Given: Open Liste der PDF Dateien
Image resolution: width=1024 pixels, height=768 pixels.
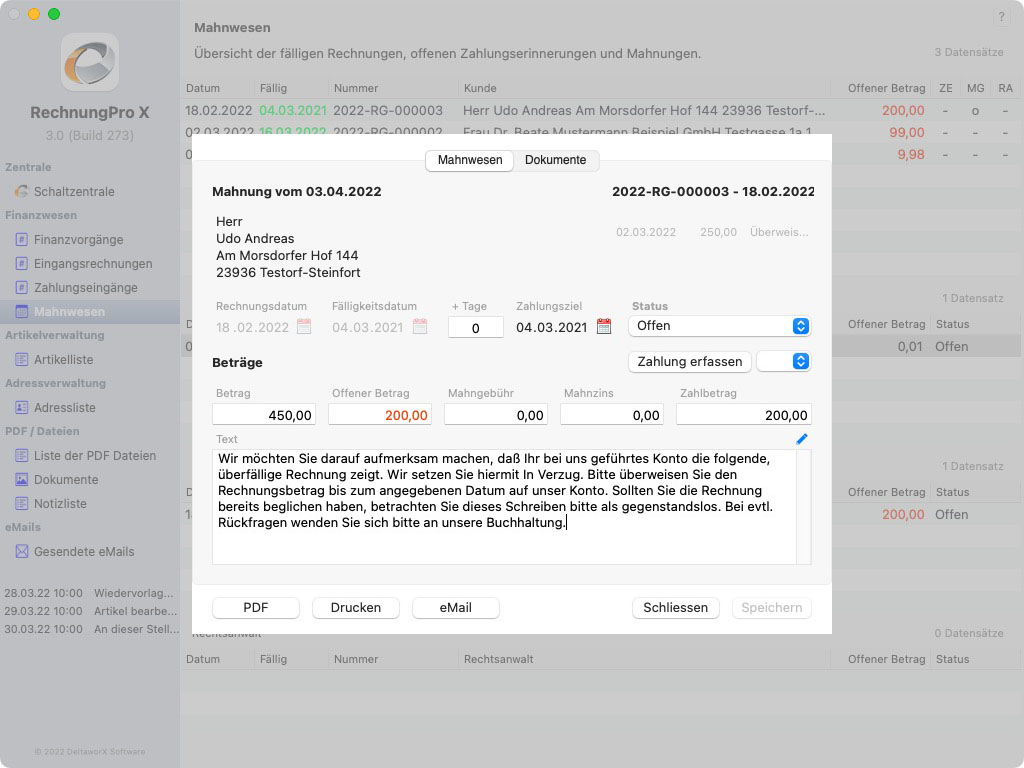Looking at the screenshot, I should click(x=94, y=456).
